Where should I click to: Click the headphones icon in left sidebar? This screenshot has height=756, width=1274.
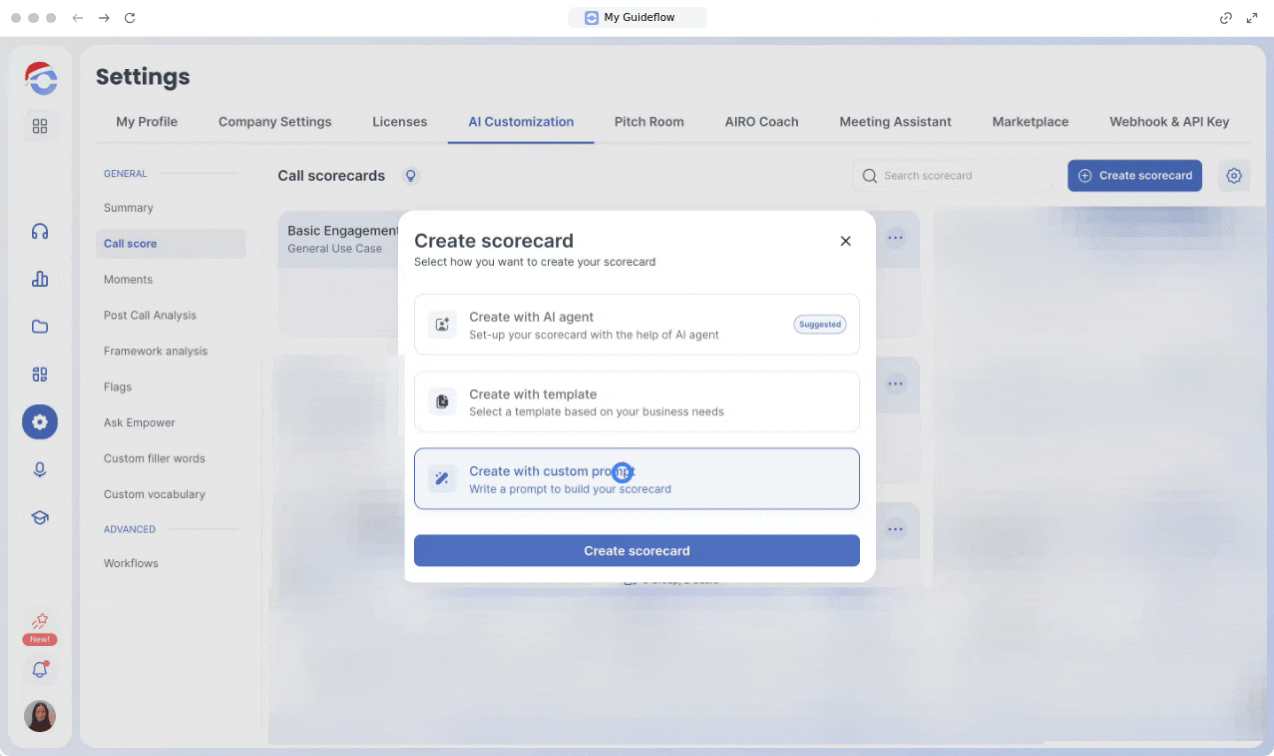pos(40,232)
